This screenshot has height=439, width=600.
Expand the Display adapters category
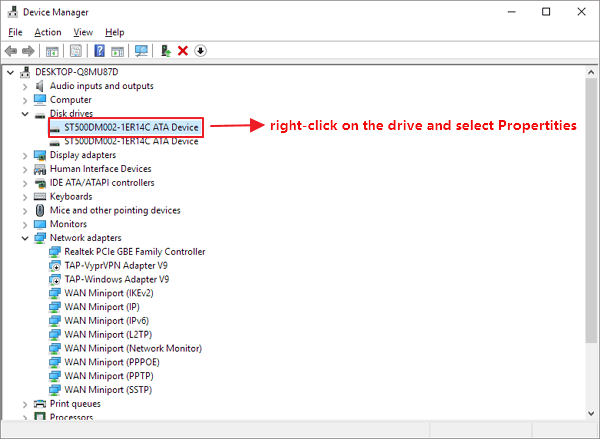click(25, 155)
